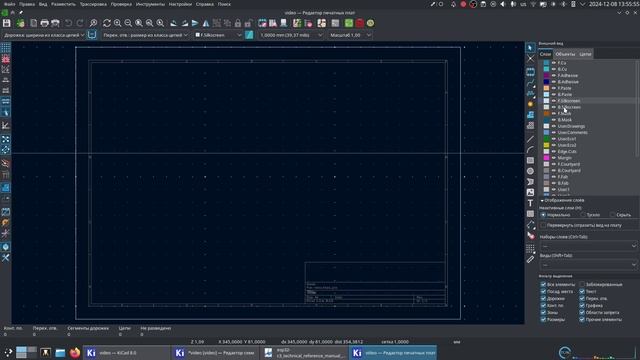Select the Add text (T) tool
The image size is (640, 360).
pyautogui.click(x=530, y=203)
